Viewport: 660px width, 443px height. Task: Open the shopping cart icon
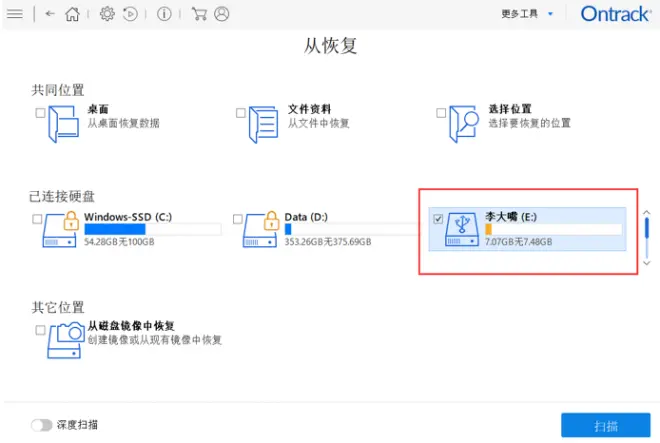[199, 14]
